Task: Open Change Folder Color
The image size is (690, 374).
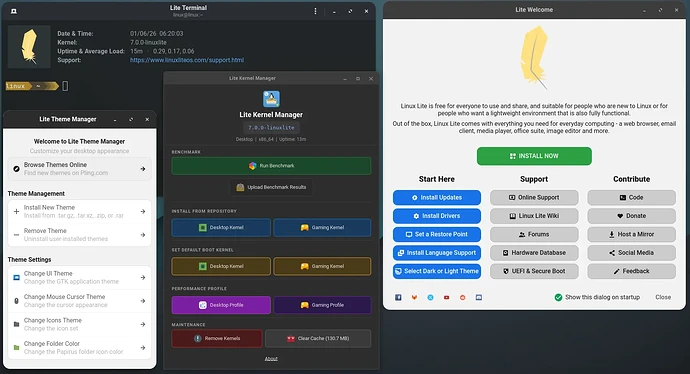Action: [80, 348]
